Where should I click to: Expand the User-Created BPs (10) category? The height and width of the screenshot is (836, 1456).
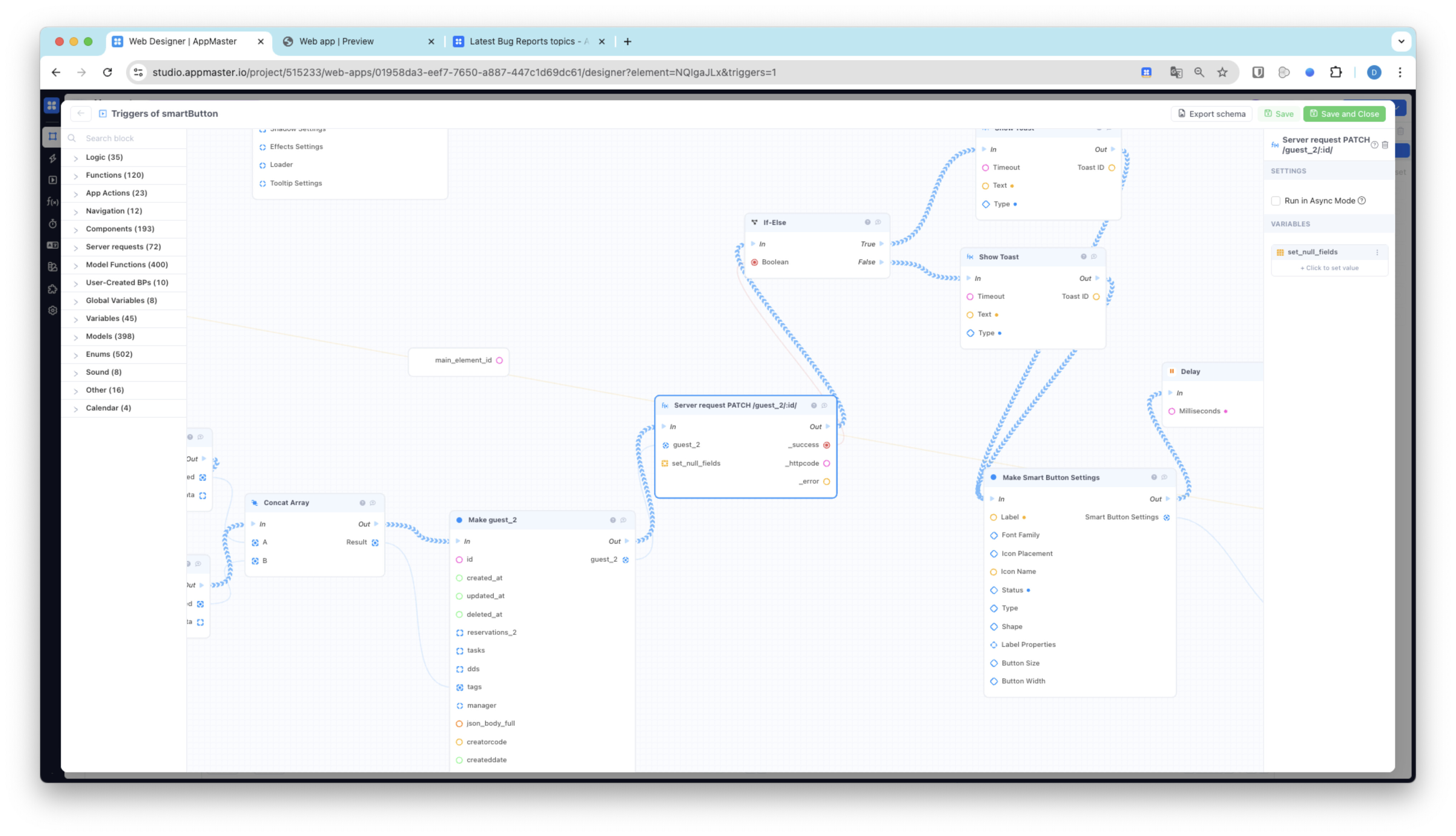coord(124,283)
